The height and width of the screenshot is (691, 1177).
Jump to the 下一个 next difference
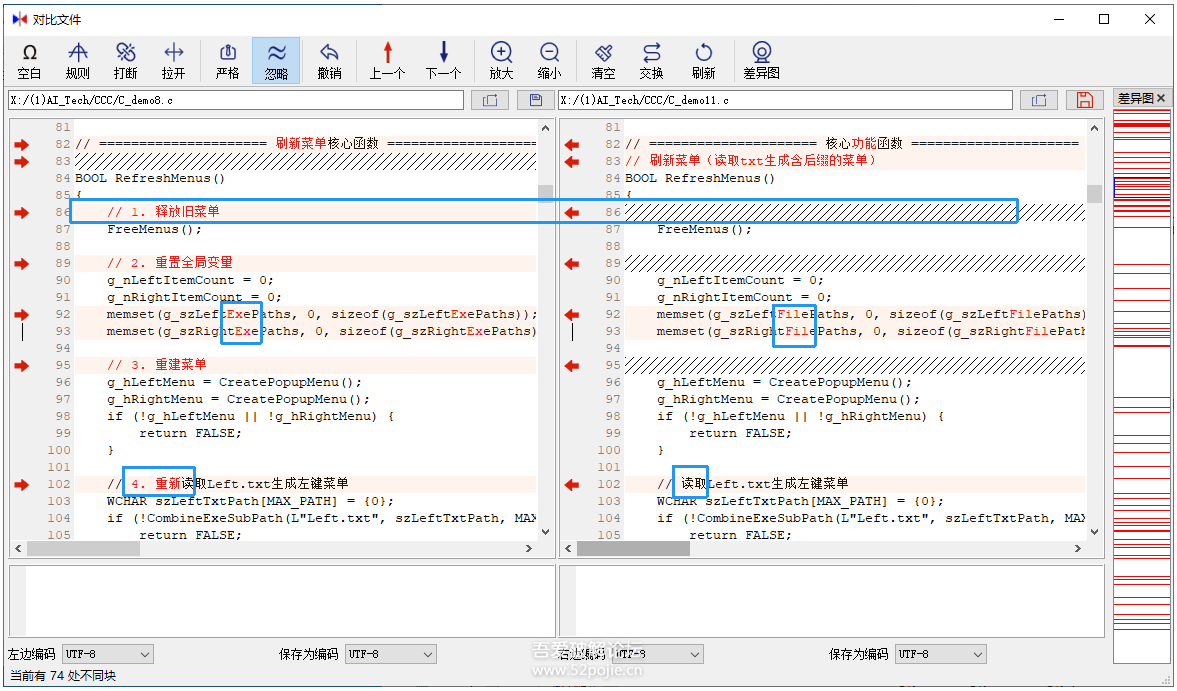point(442,58)
